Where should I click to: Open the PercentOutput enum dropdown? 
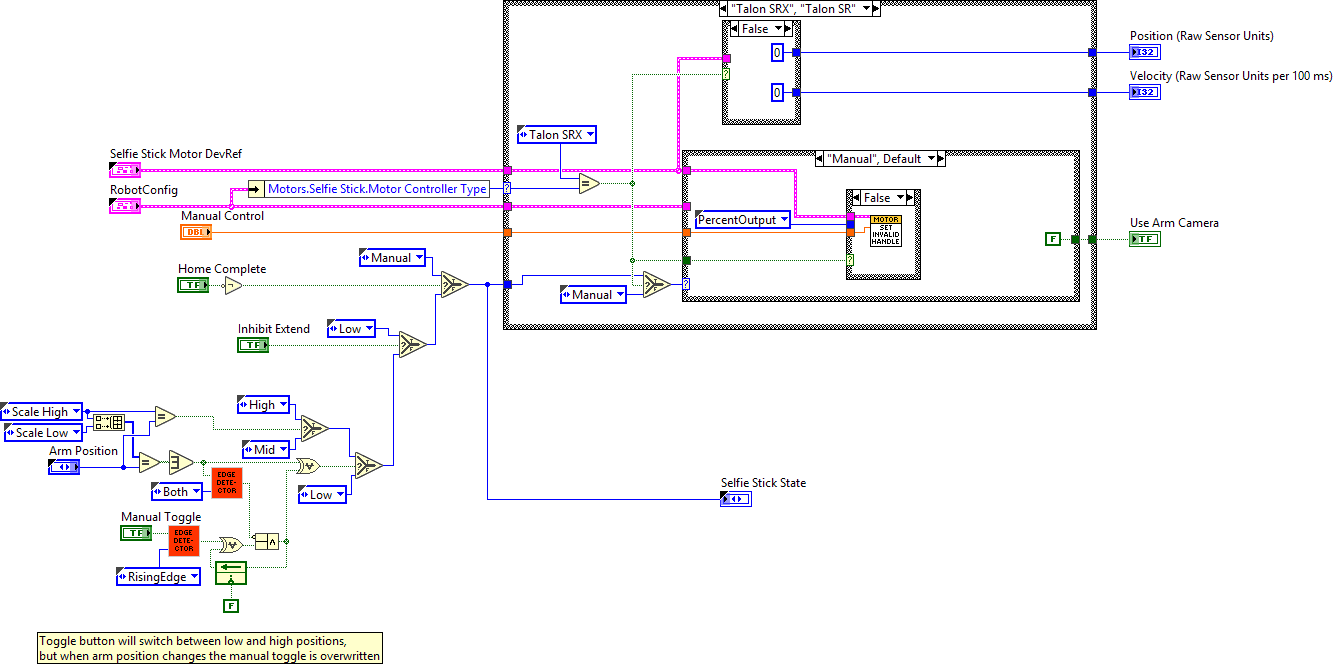tap(783, 219)
